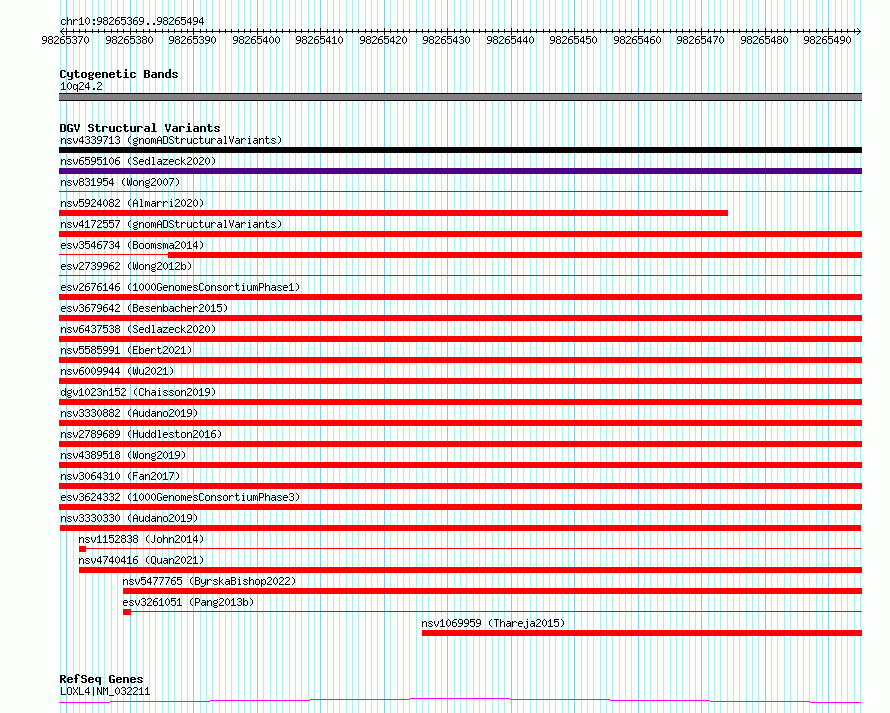The width and height of the screenshot is (890, 713).
Task: Select nsv1152838 (John2014) label
Action: [x=141, y=539]
